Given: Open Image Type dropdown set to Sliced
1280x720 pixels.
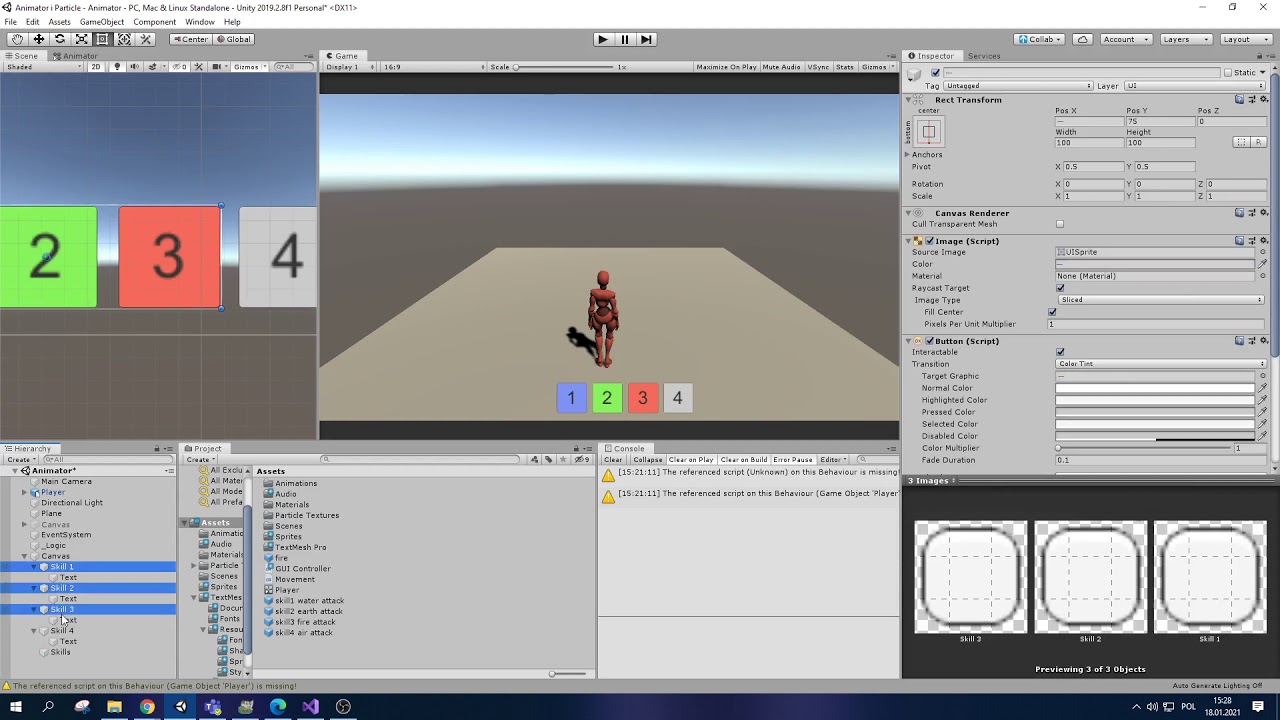Looking at the screenshot, I should point(1161,300).
